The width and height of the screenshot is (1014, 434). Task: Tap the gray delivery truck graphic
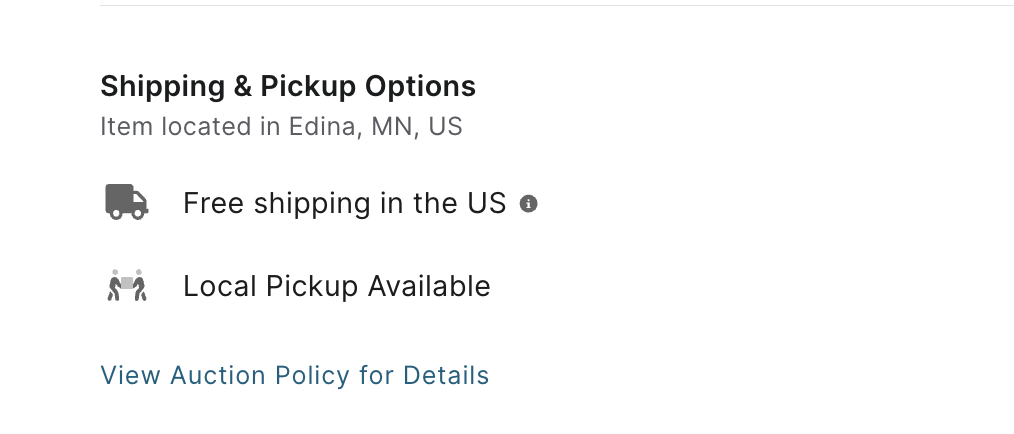[127, 202]
